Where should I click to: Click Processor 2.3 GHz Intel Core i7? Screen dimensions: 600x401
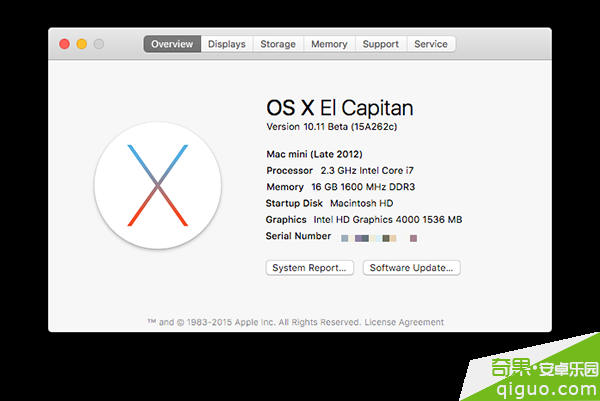click(x=340, y=171)
